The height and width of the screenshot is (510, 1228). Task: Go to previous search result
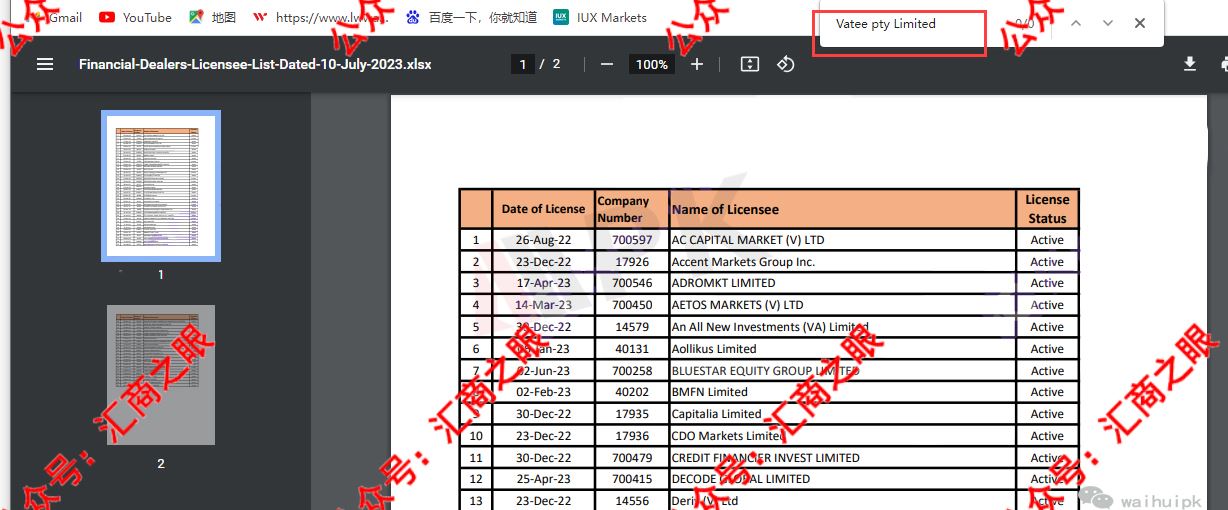pos(1076,23)
